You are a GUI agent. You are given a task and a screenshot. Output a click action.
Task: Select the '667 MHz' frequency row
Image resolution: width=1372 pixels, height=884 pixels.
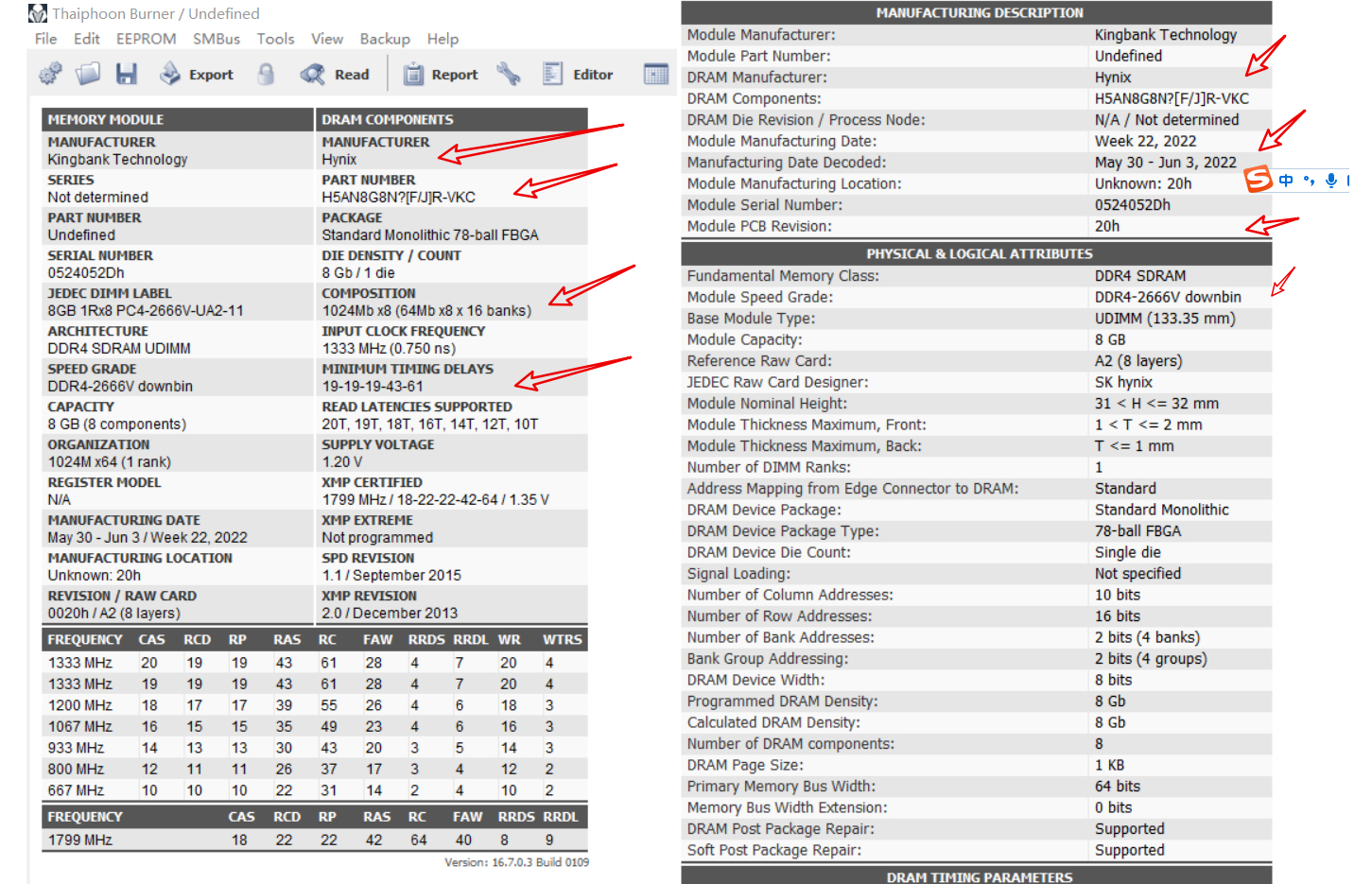(x=315, y=790)
